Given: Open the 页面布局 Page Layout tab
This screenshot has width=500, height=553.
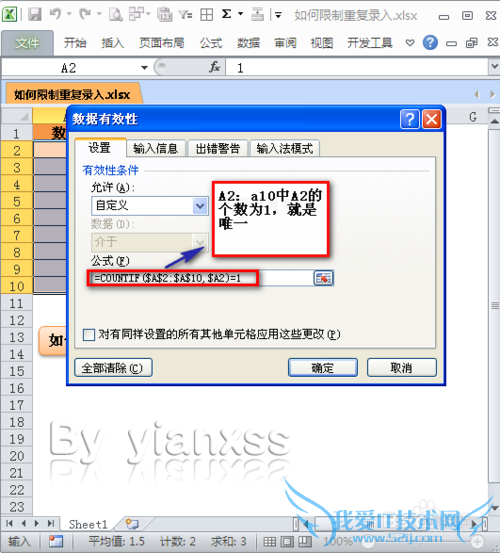Looking at the screenshot, I should (162, 43).
